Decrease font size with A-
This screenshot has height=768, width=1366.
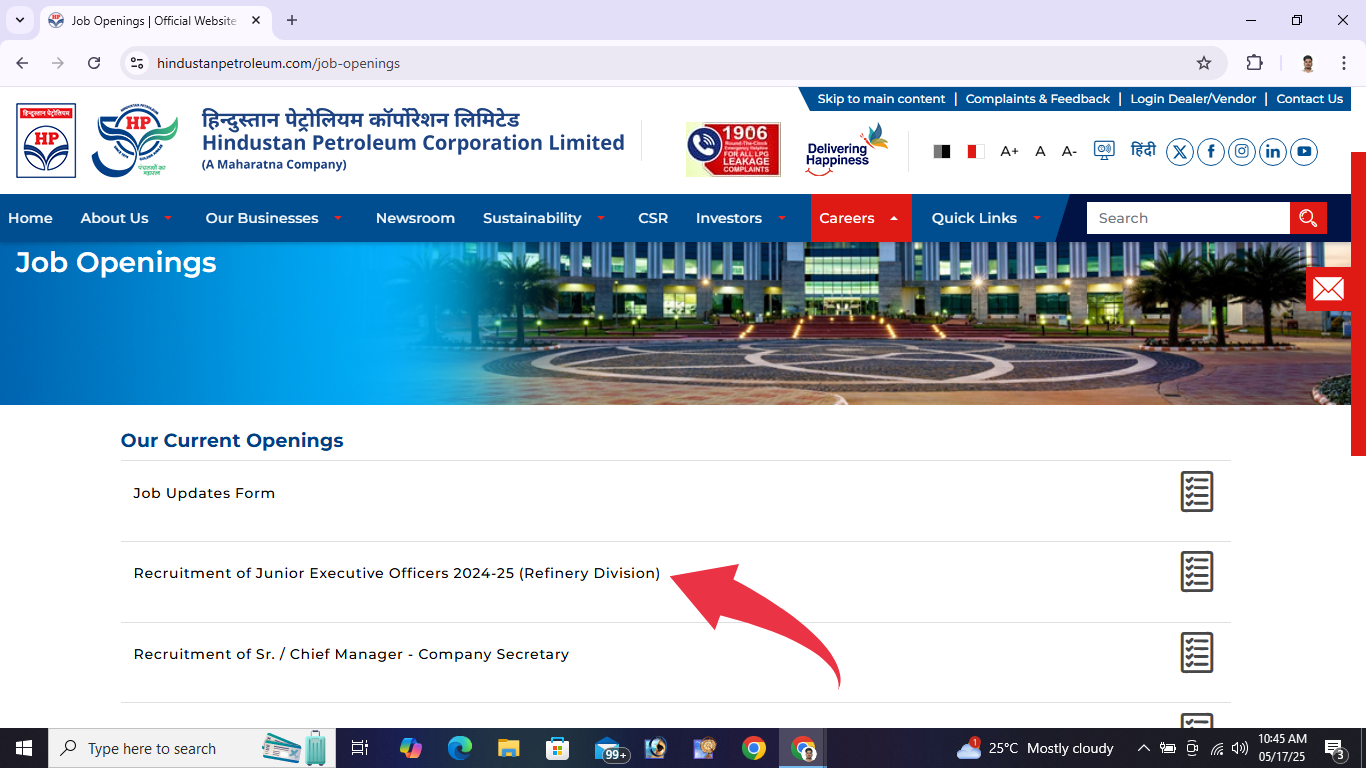tap(1069, 151)
